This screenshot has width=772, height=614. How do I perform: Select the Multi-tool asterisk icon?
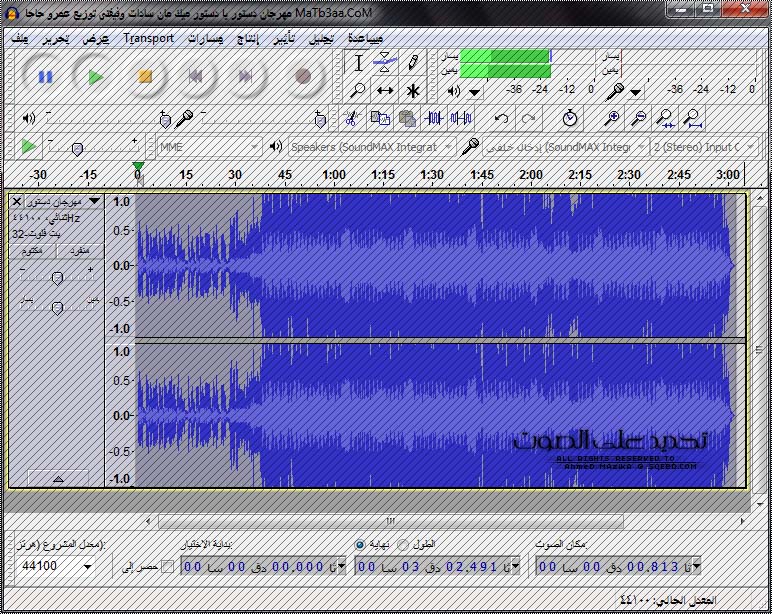point(412,90)
